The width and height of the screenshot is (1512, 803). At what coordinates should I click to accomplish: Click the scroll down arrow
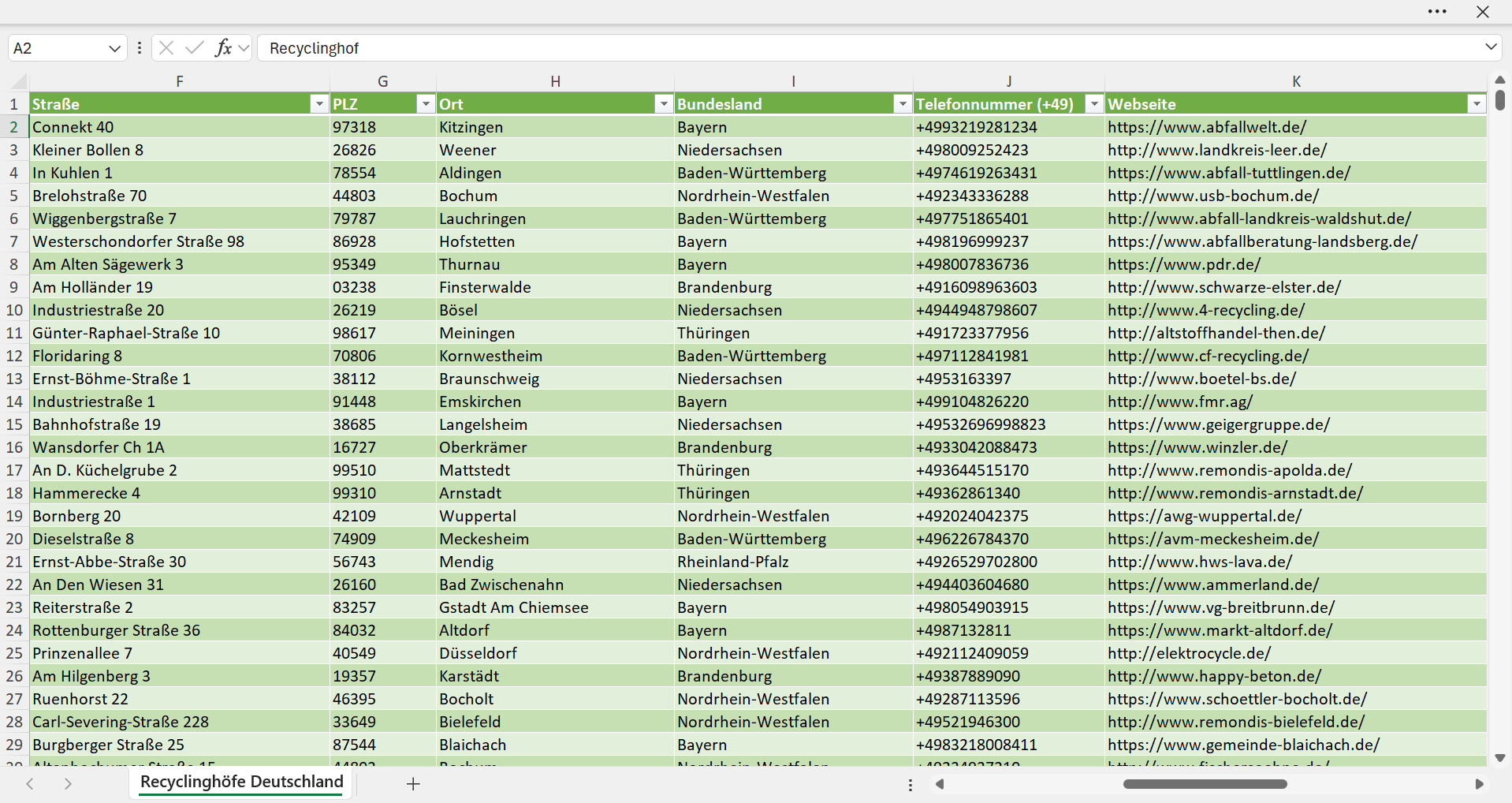tap(1500, 758)
